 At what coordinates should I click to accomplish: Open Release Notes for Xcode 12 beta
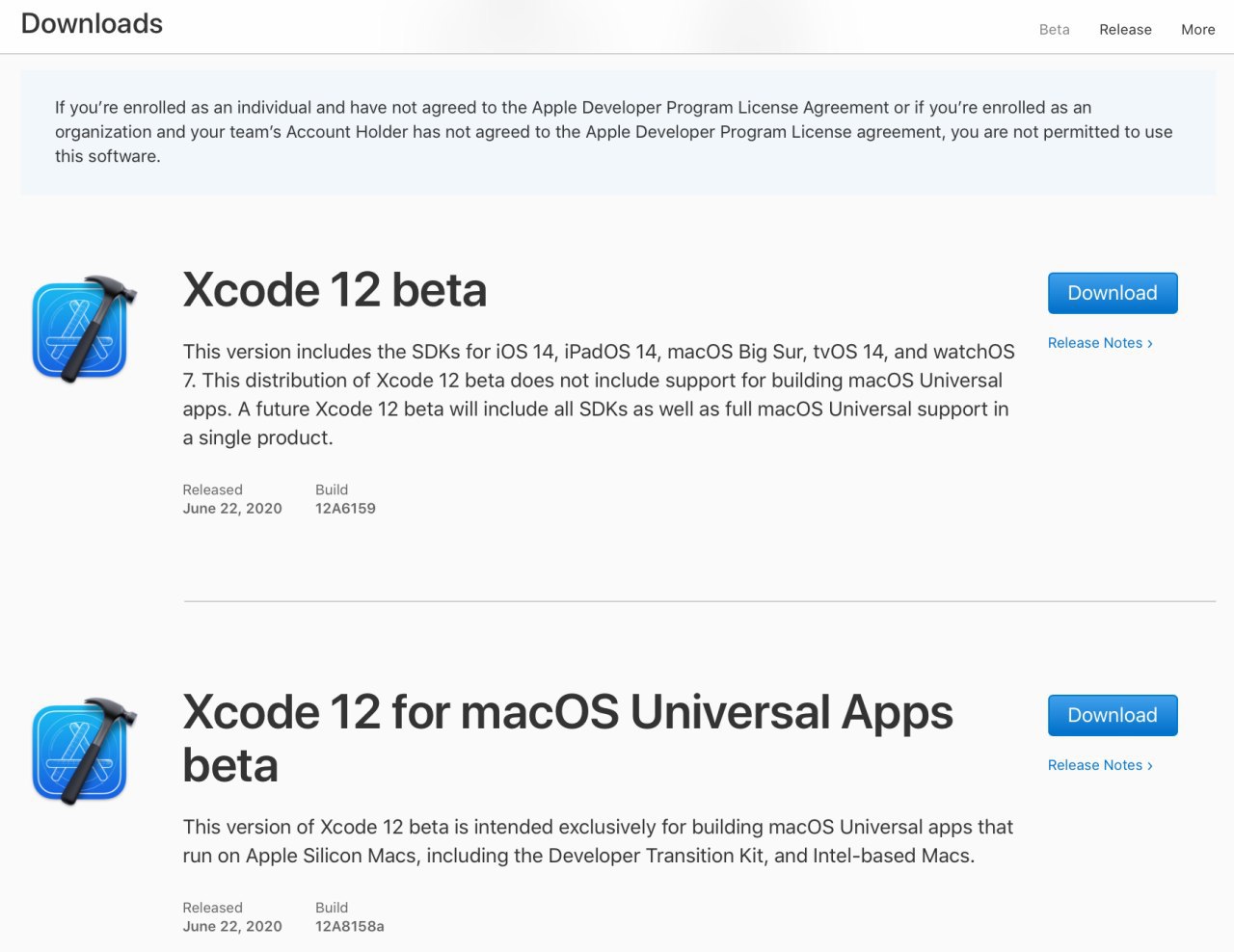click(1100, 343)
